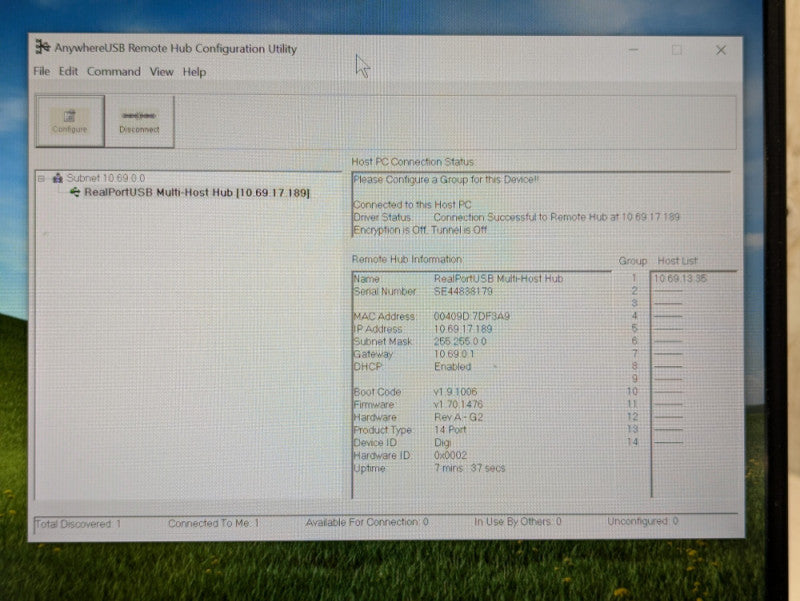Click Group number 1 row
Screen dimensions: 800x601
pyautogui.click(x=634, y=278)
